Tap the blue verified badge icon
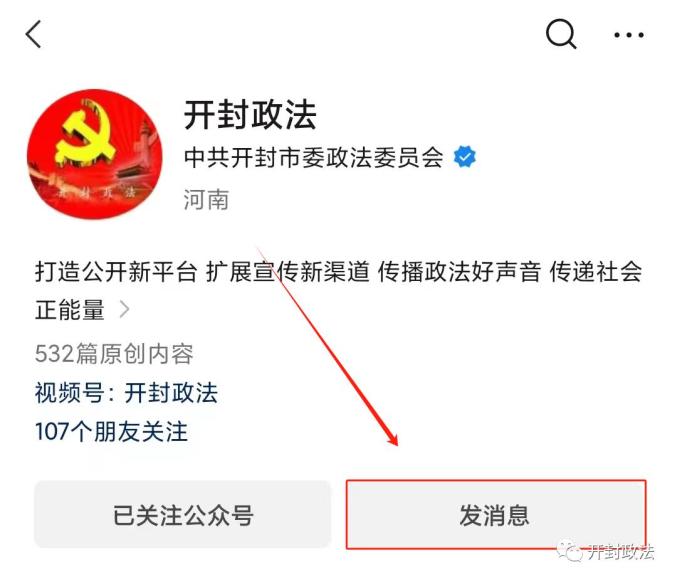This screenshot has height=582, width=677. 465,157
